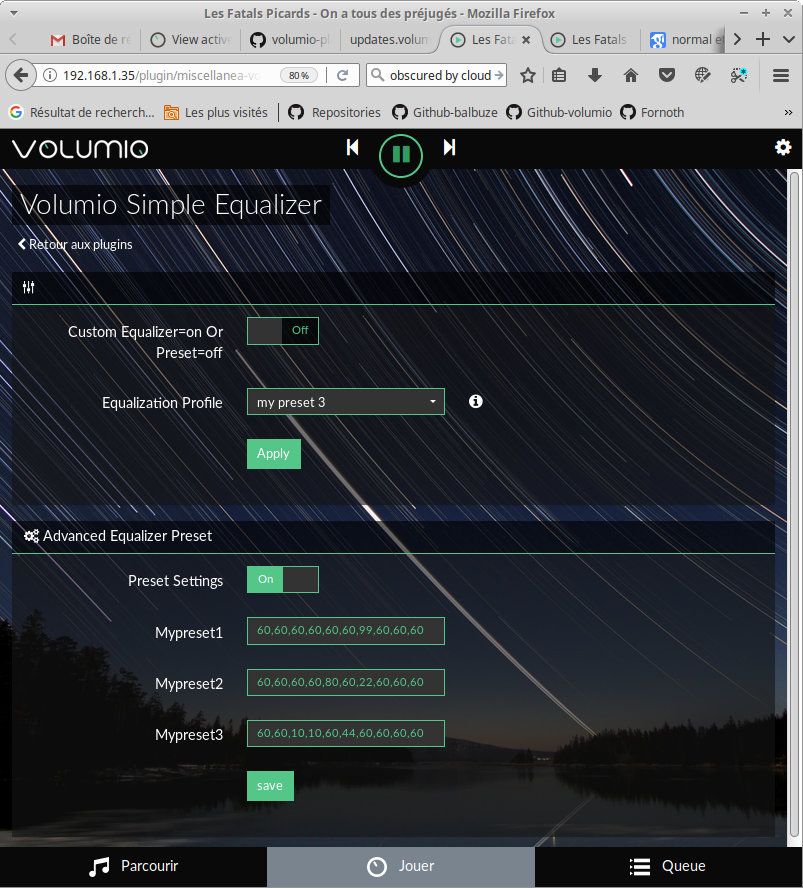Switch to 'normal e' search tab

[687, 40]
